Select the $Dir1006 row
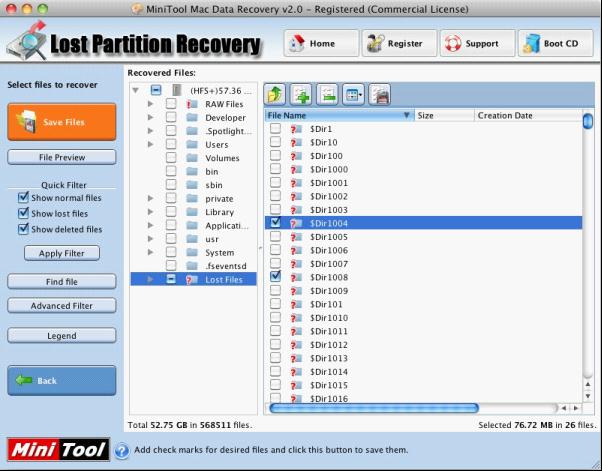The width and height of the screenshot is (602, 471). tap(423, 250)
